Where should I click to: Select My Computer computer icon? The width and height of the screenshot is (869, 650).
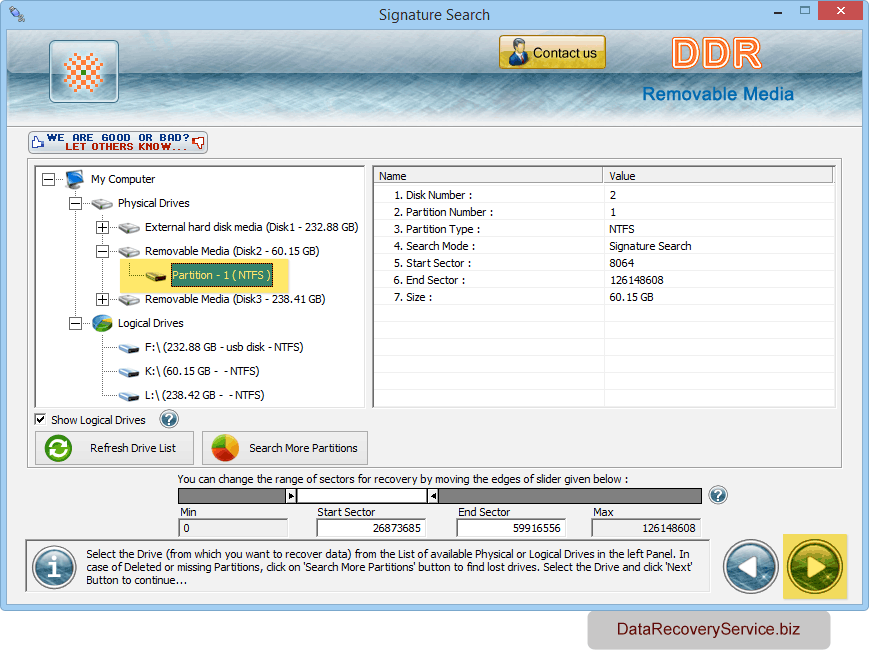coord(74,179)
